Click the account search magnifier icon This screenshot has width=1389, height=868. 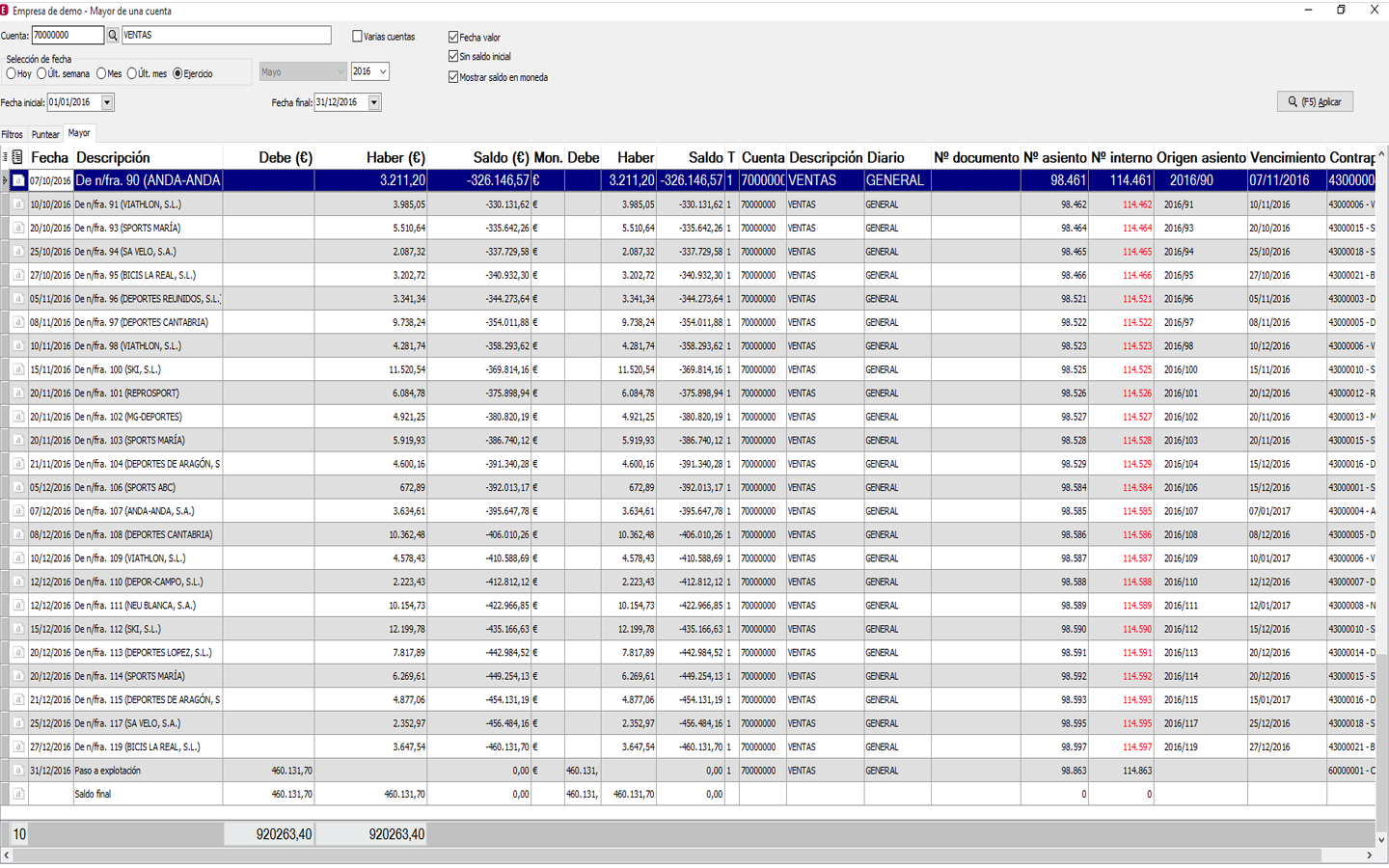click(113, 36)
